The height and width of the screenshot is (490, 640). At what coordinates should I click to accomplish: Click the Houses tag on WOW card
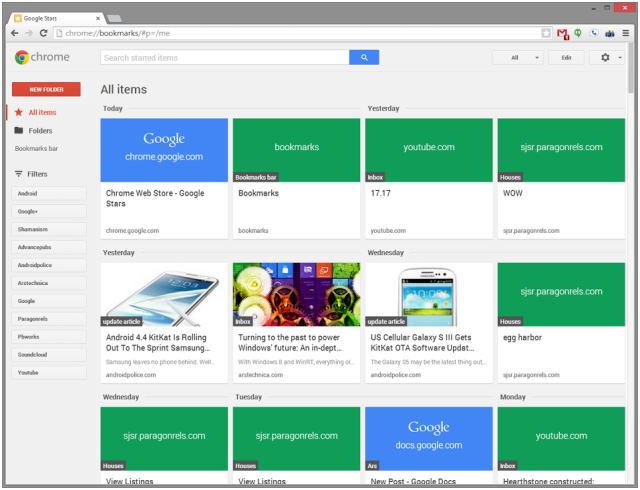[x=510, y=178]
